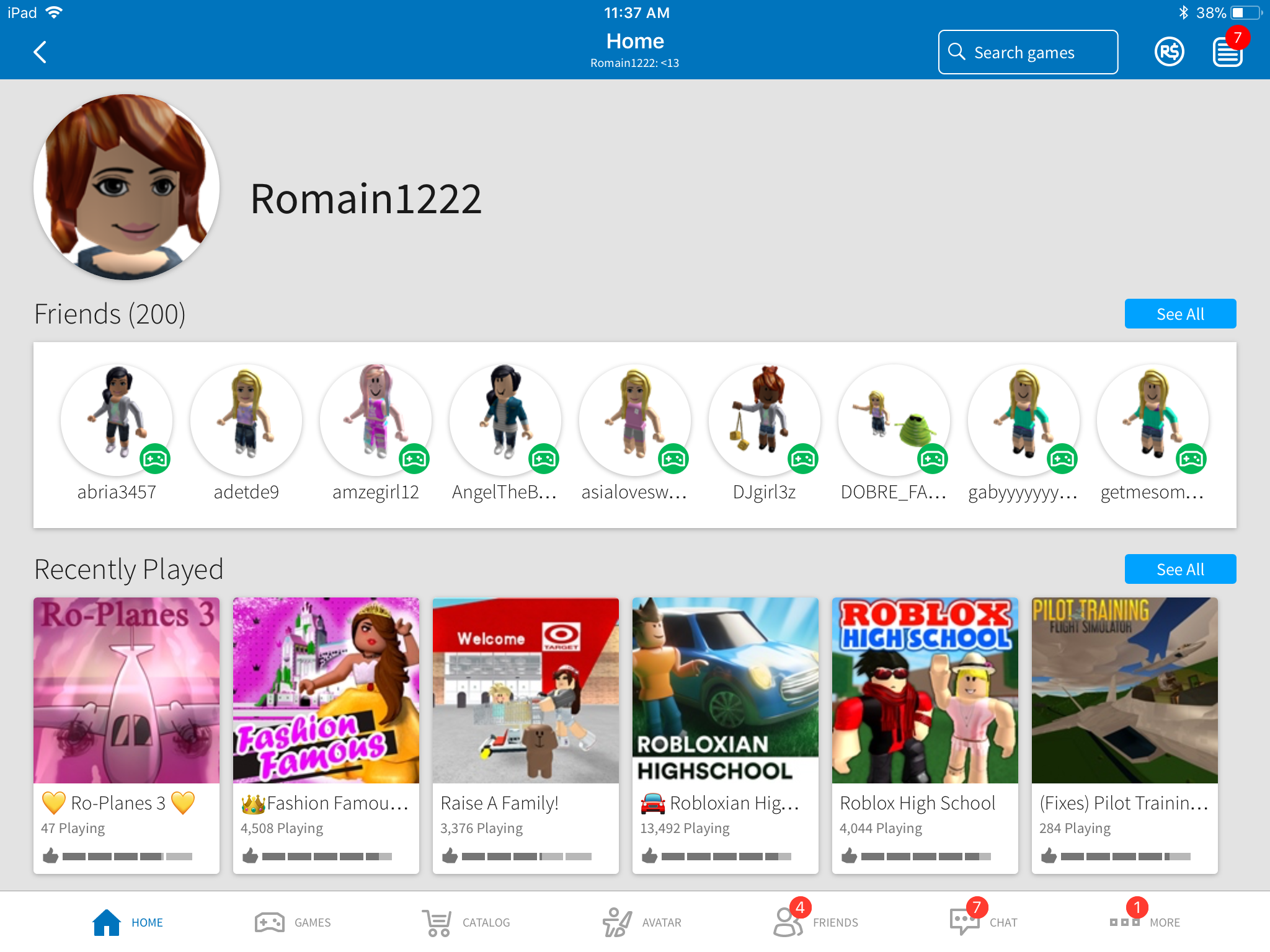Image resolution: width=1270 pixels, height=952 pixels.
Task: Click See All for Friends
Action: pyautogui.click(x=1180, y=314)
